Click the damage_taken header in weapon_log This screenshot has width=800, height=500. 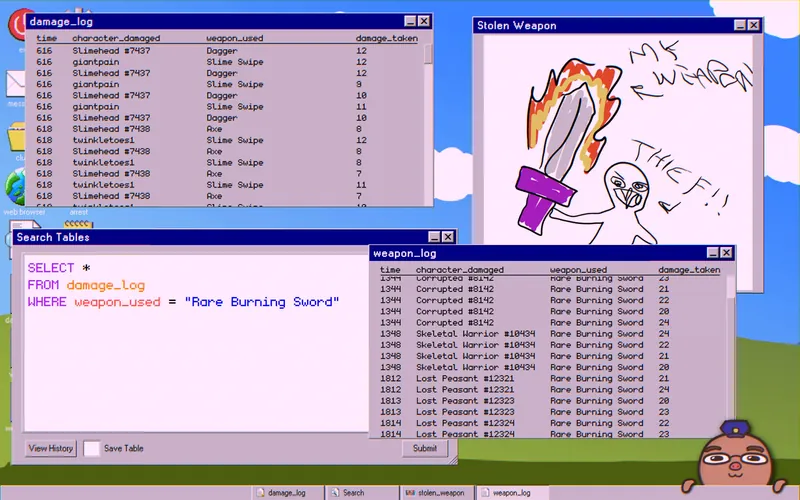point(689,270)
